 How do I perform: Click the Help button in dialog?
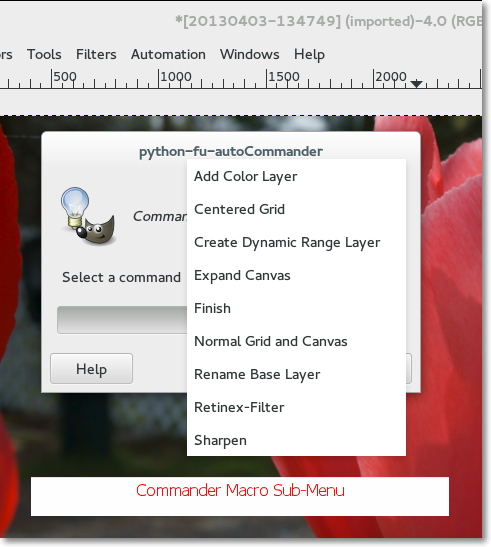tap(91, 369)
